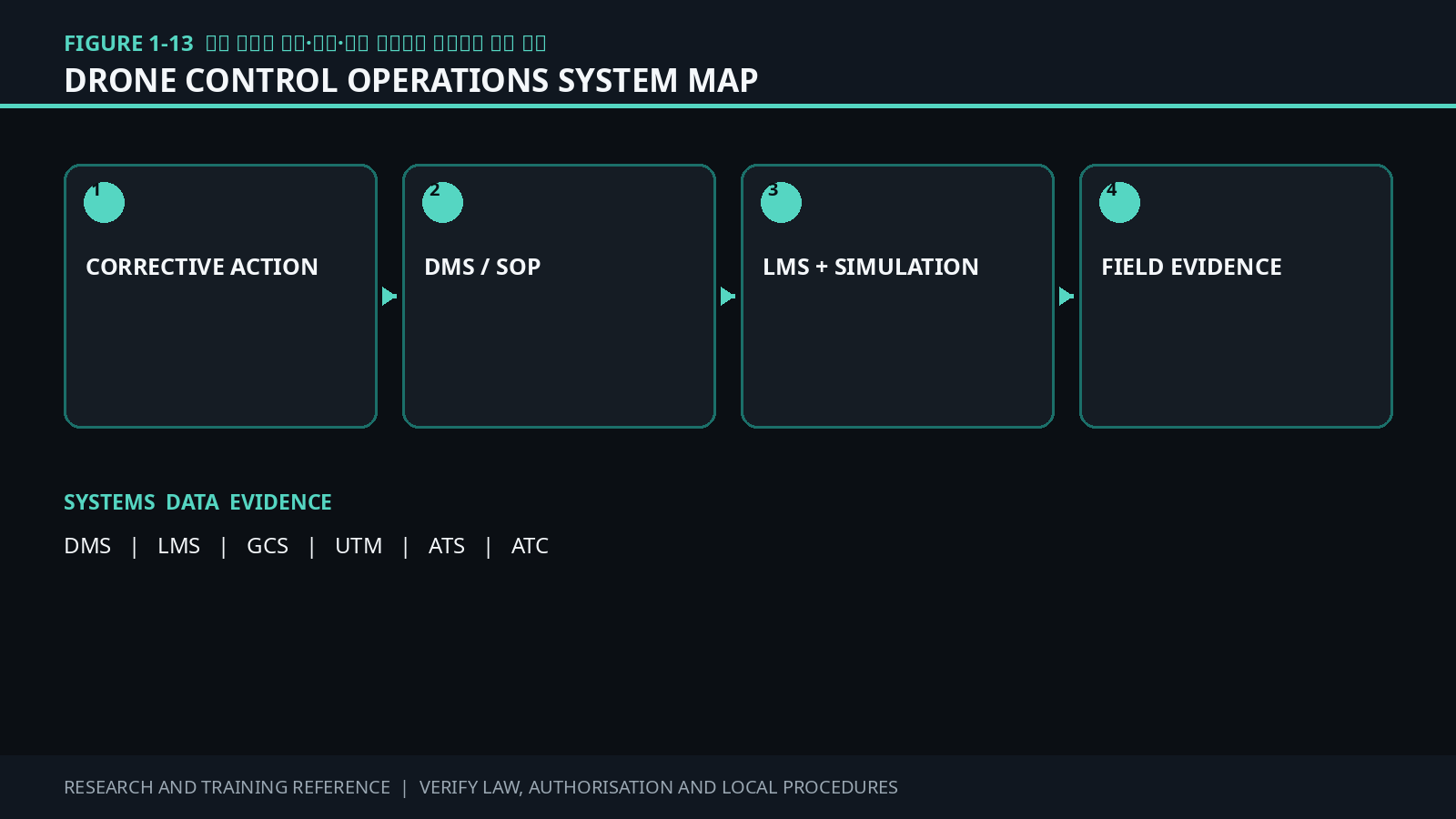Click UTM in the systems list
Screen dimensions: 1456x819
(x=359, y=546)
